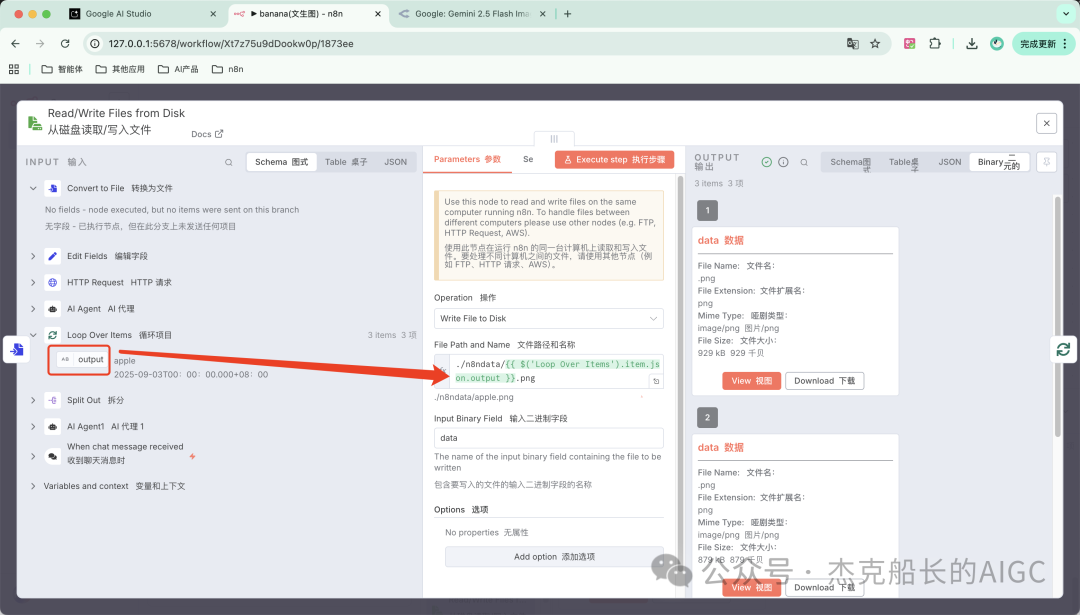Switch OUTPUT view to JSON
The height and width of the screenshot is (615, 1080).
pyautogui.click(x=950, y=162)
